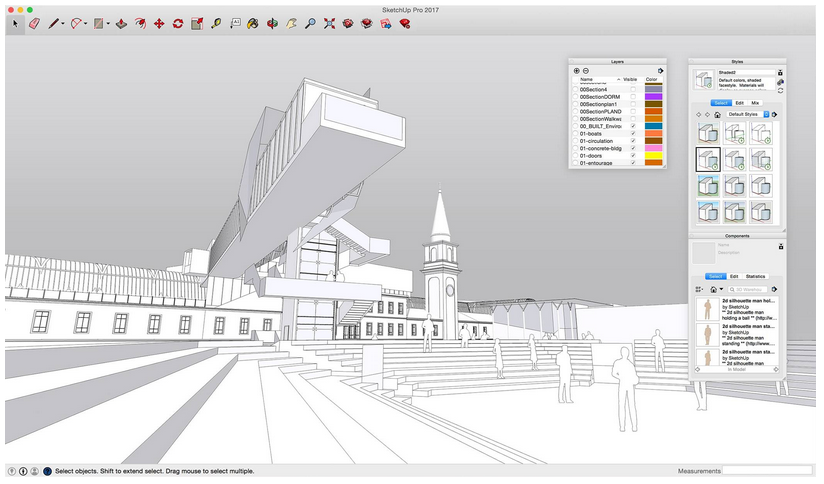The image size is (824, 484).
Task: Pick the Paint Bucket tool
Action: coord(253,24)
